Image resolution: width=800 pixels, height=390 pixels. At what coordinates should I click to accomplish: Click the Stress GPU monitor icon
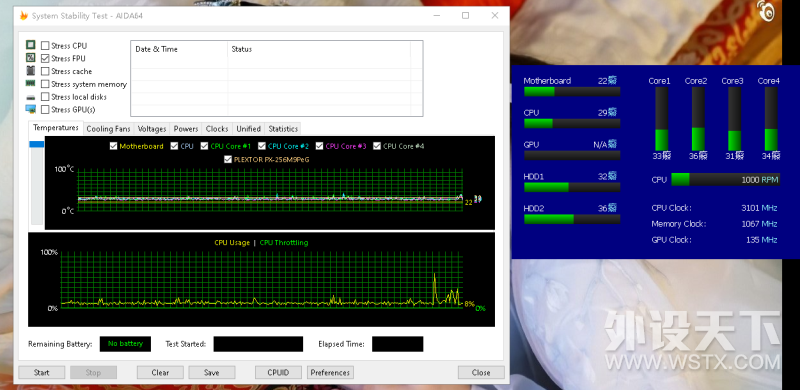pos(31,109)
